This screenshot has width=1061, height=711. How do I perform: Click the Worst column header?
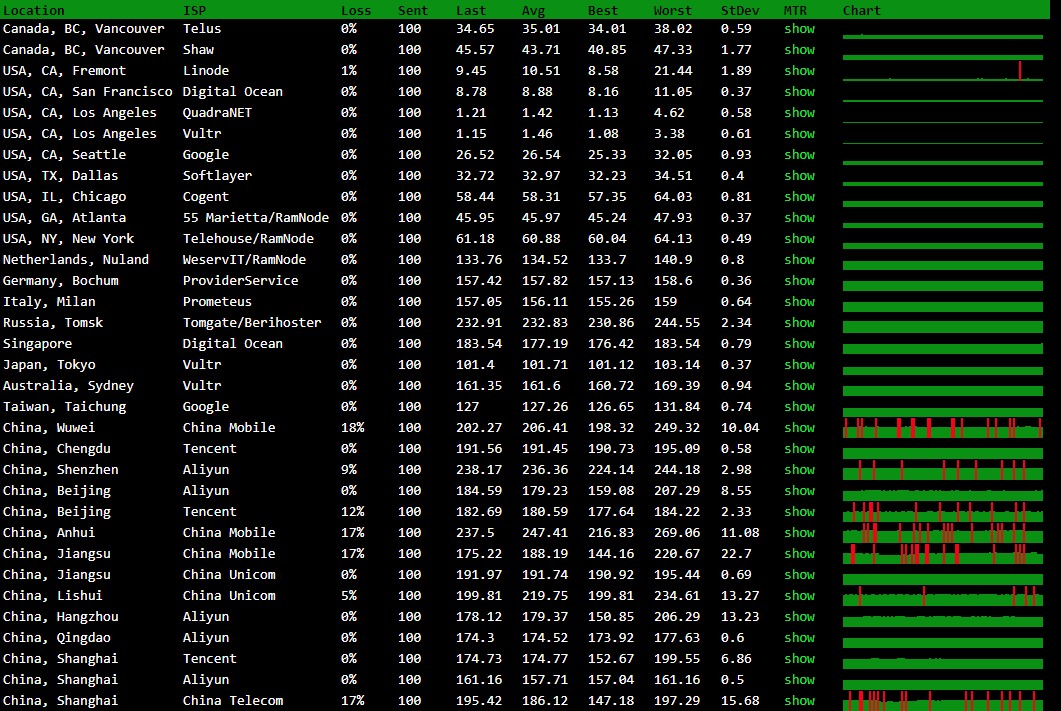672,10
